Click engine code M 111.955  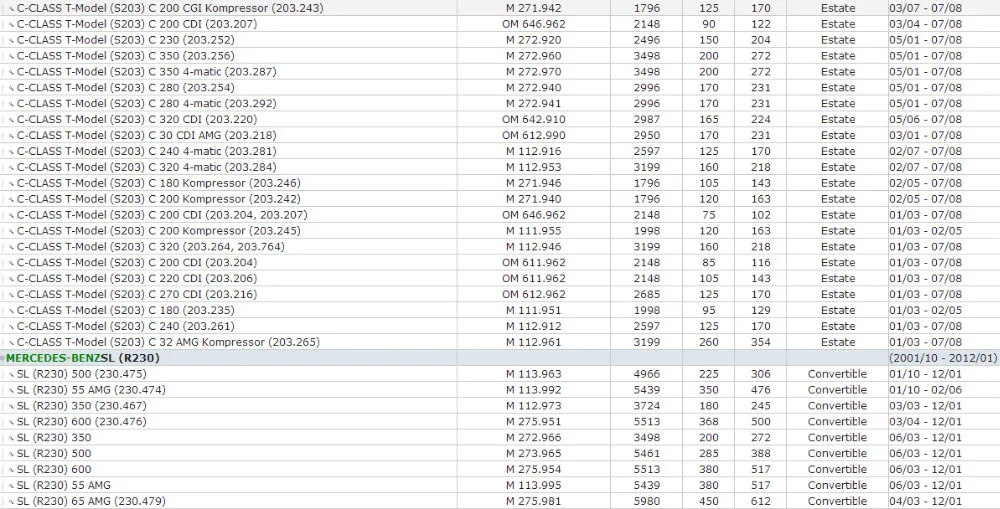[534, 231]
